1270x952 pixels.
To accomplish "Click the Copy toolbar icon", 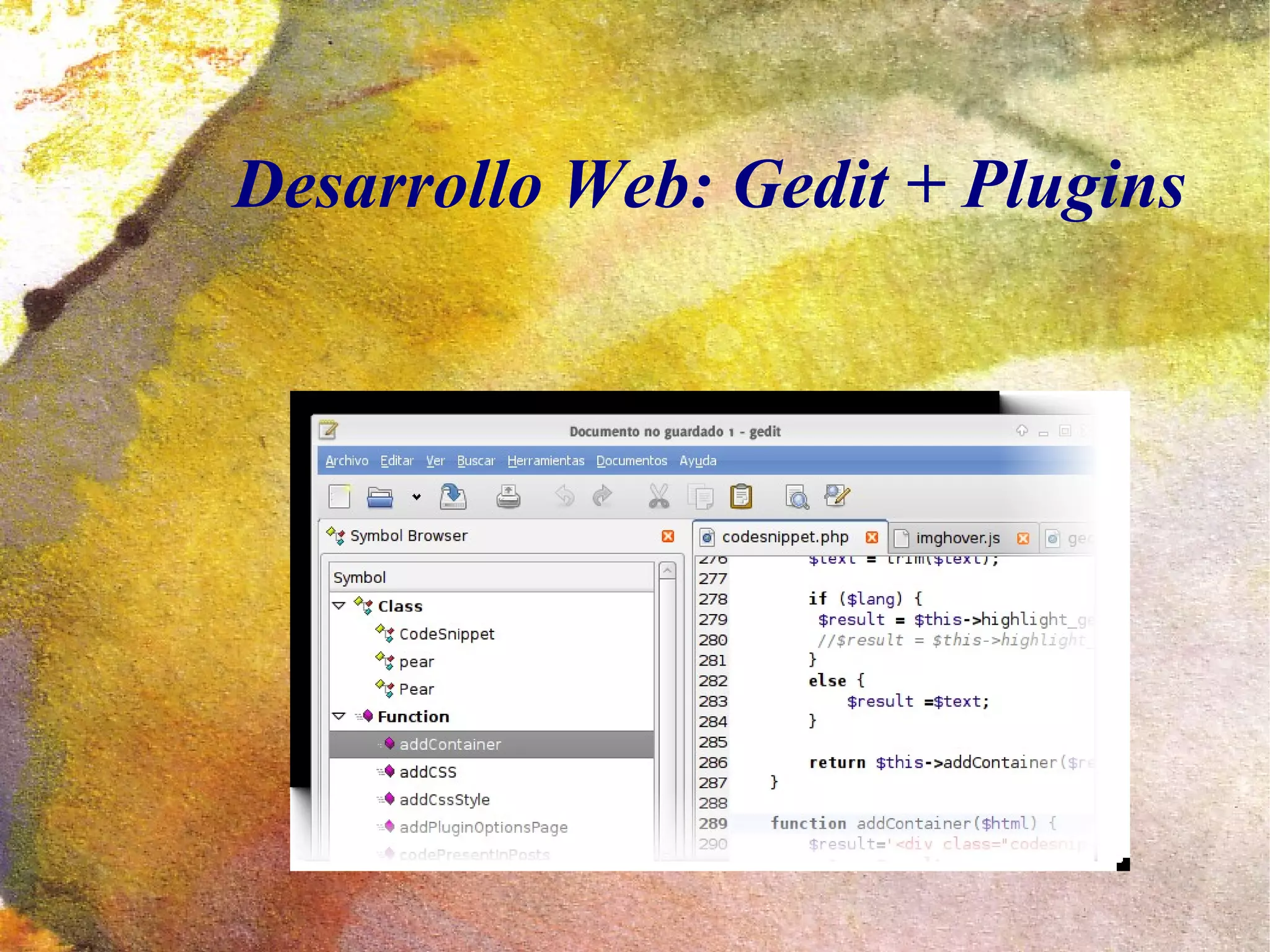I will pos(701,497).
